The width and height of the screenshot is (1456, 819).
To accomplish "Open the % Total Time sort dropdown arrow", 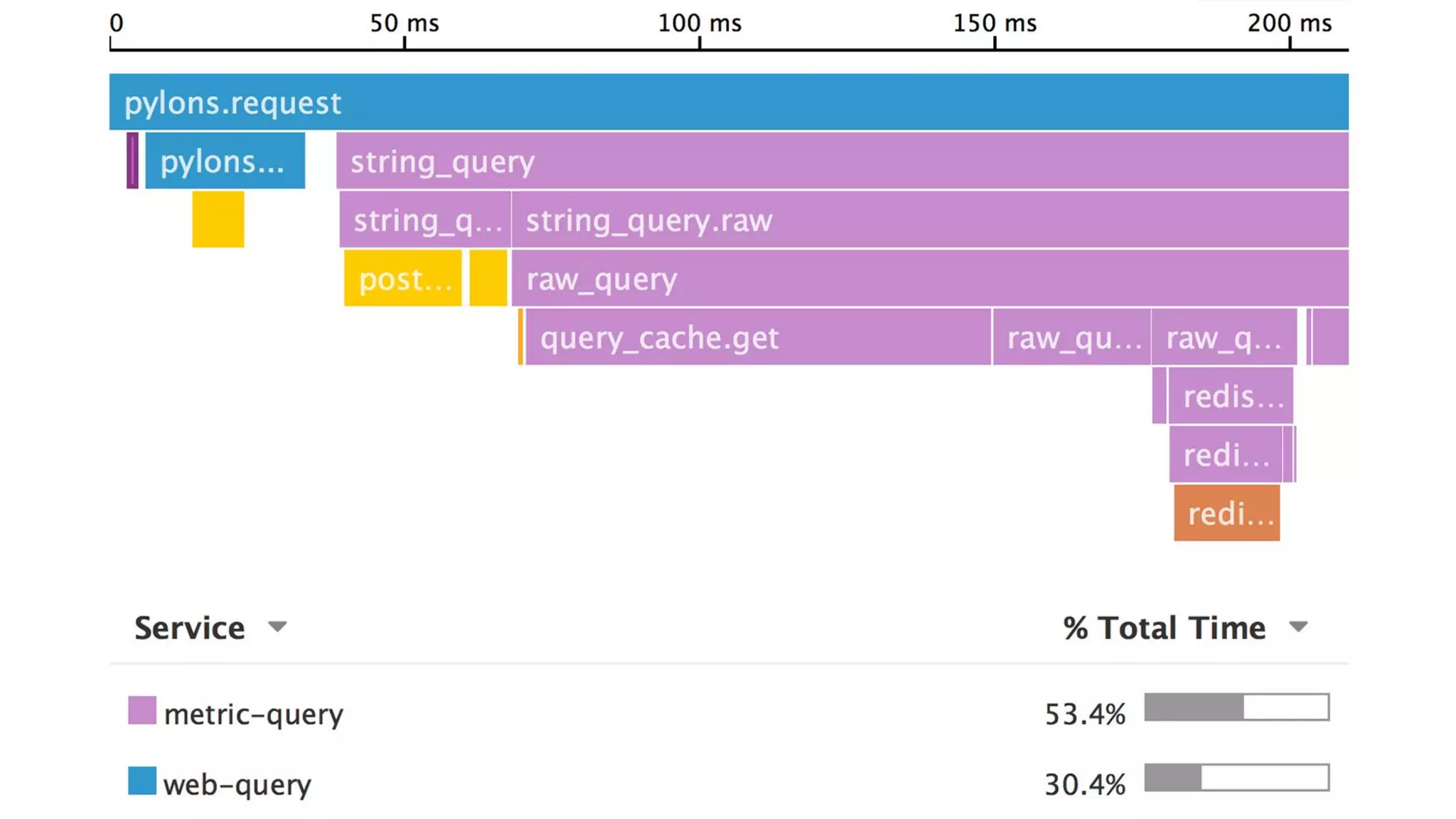I will tap(1298, 627).
